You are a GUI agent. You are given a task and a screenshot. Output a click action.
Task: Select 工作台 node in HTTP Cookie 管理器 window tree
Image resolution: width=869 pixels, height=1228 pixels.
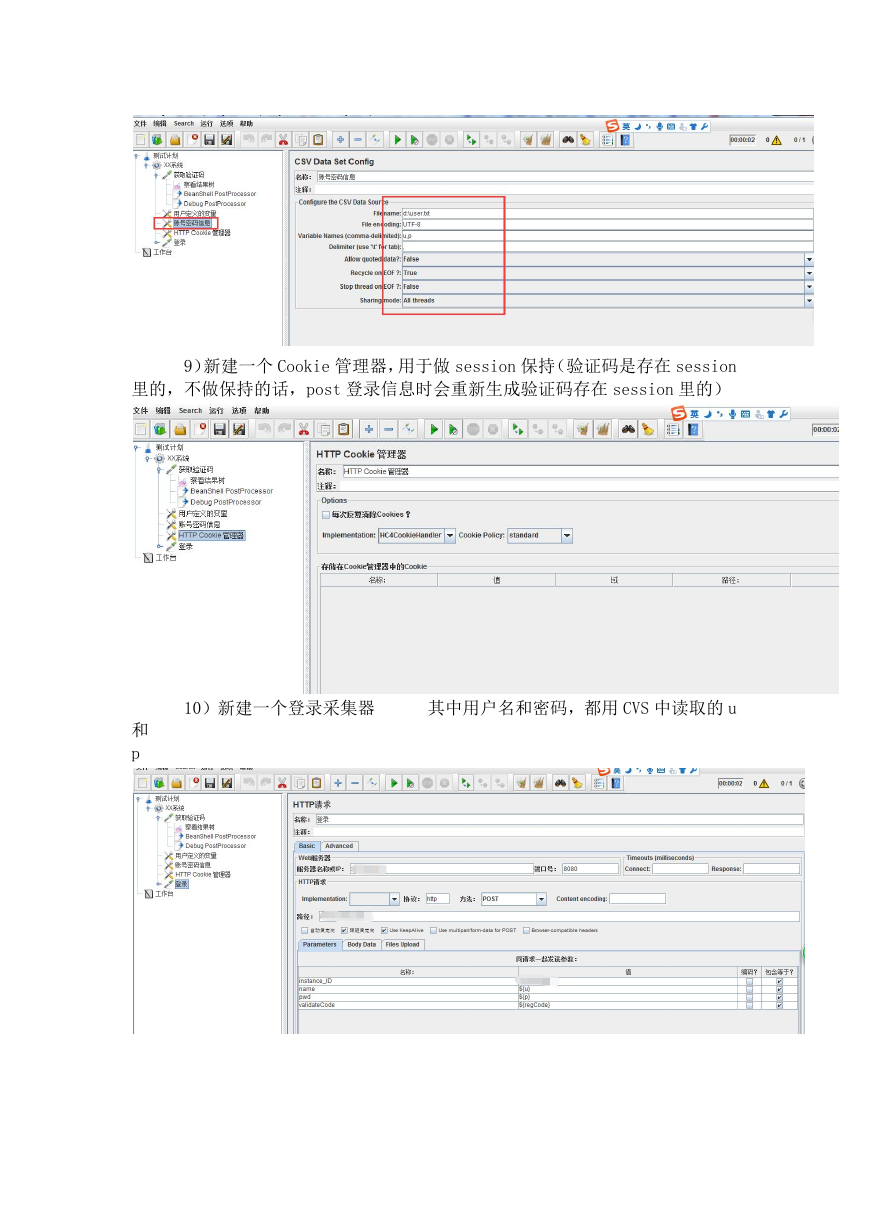pyautogui.click(x=166, y=557)
